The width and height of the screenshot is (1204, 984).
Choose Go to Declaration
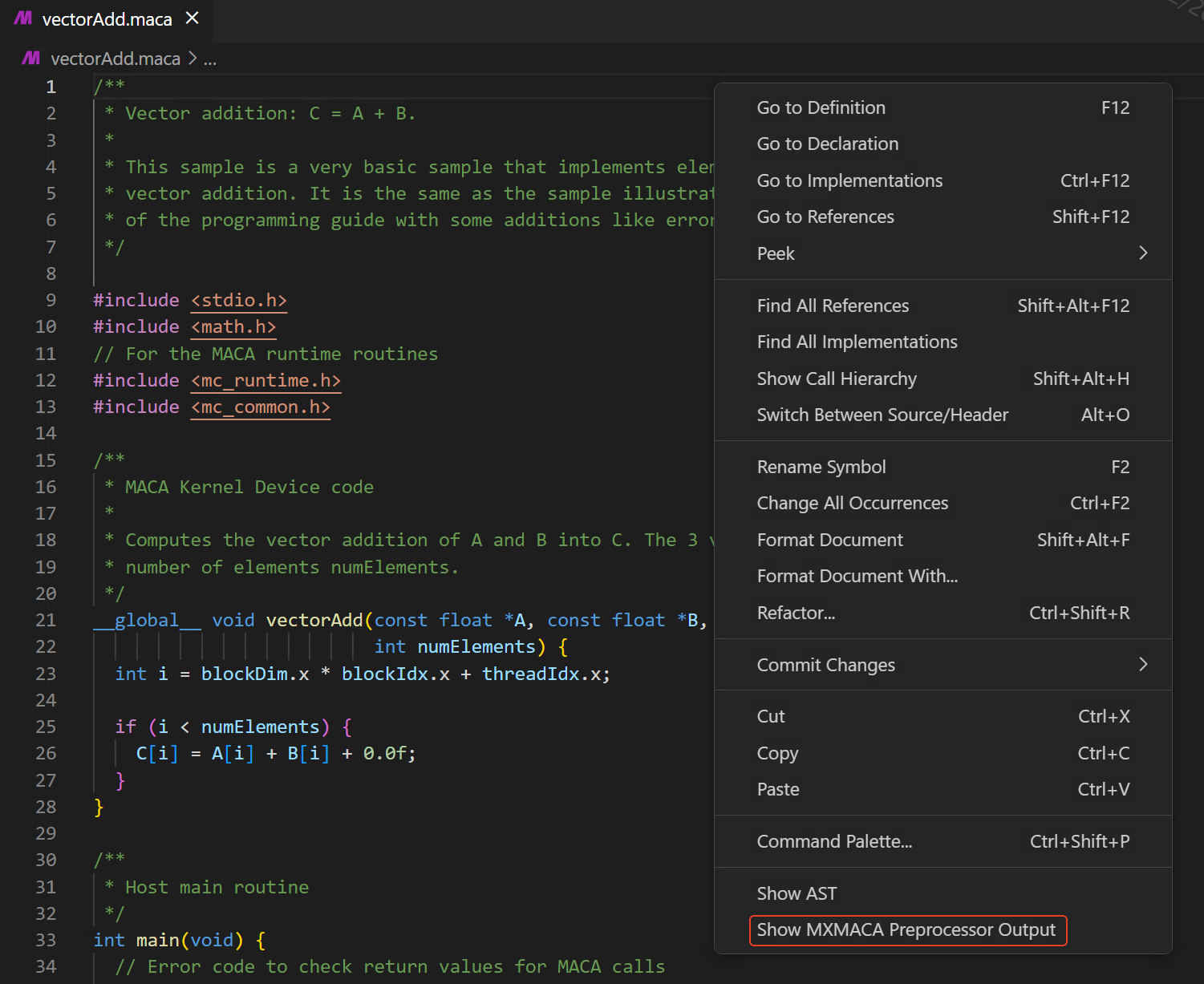827,144
